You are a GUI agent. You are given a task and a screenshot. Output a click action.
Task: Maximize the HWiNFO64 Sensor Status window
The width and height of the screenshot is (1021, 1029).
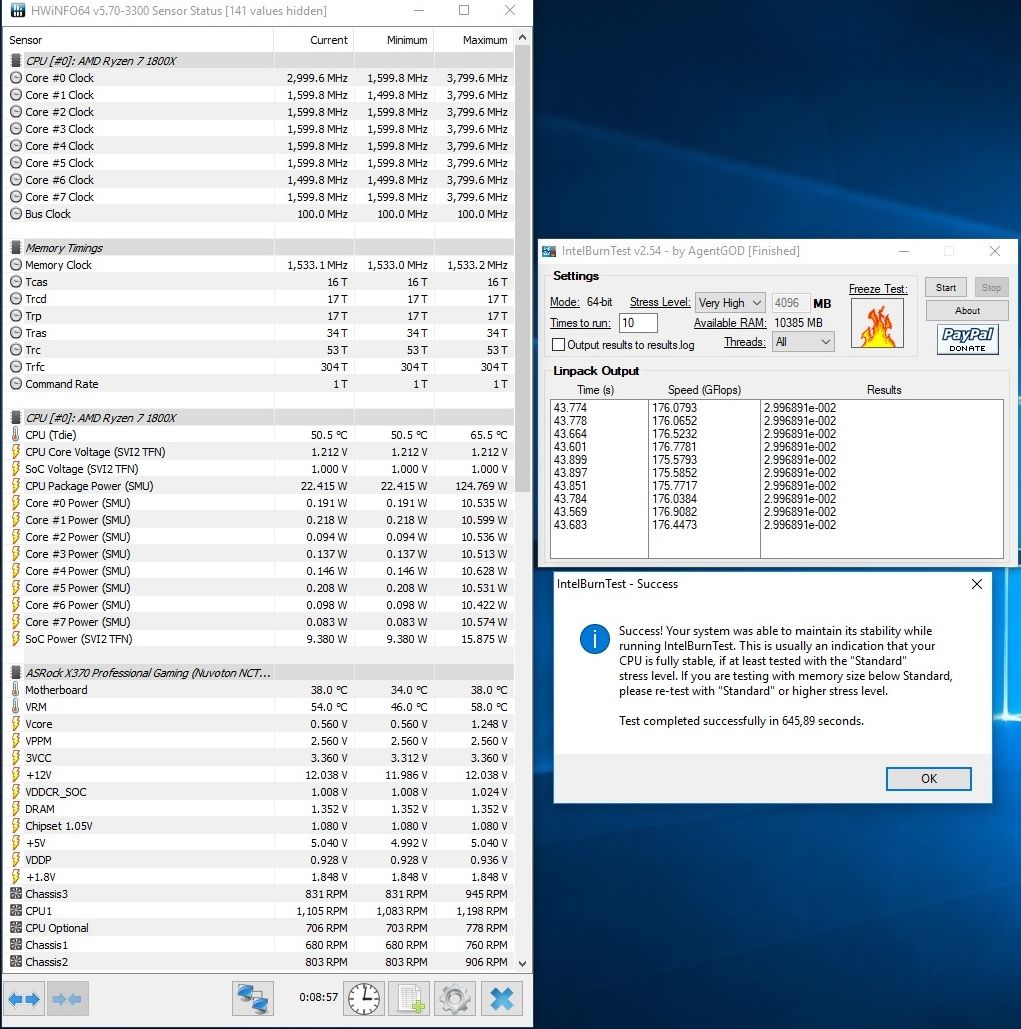[x=464, y=10]
